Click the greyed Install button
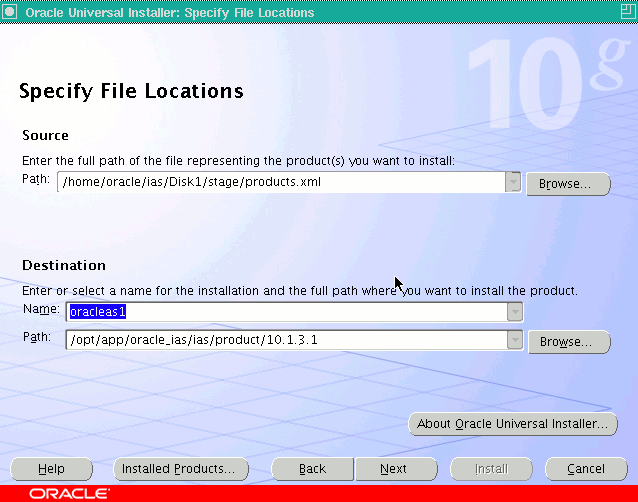Viewport: 638px width, 502px height. 491,469
